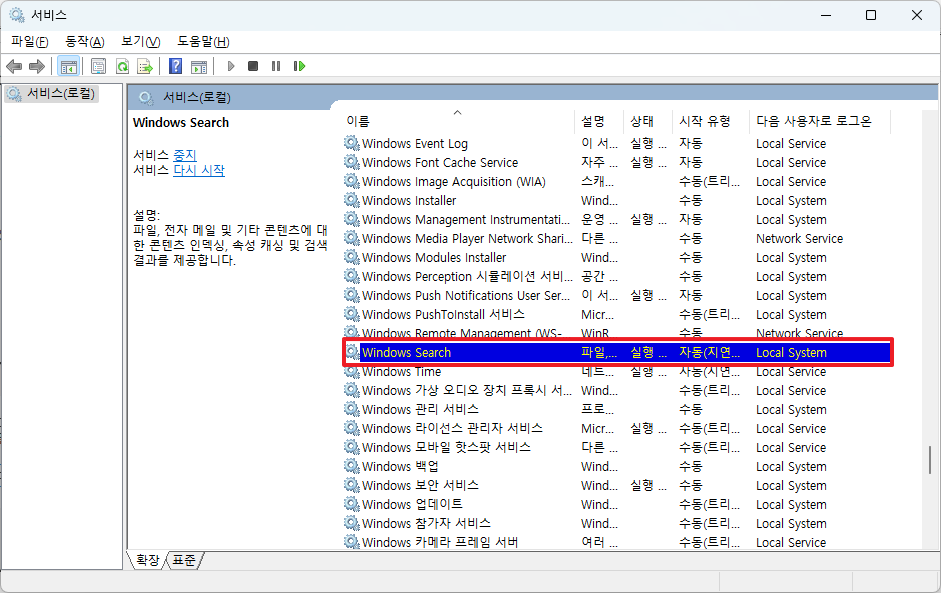Select Windows 참가자 서비스 name
This screenshot has height=593, width=941.
pos(426,523)
